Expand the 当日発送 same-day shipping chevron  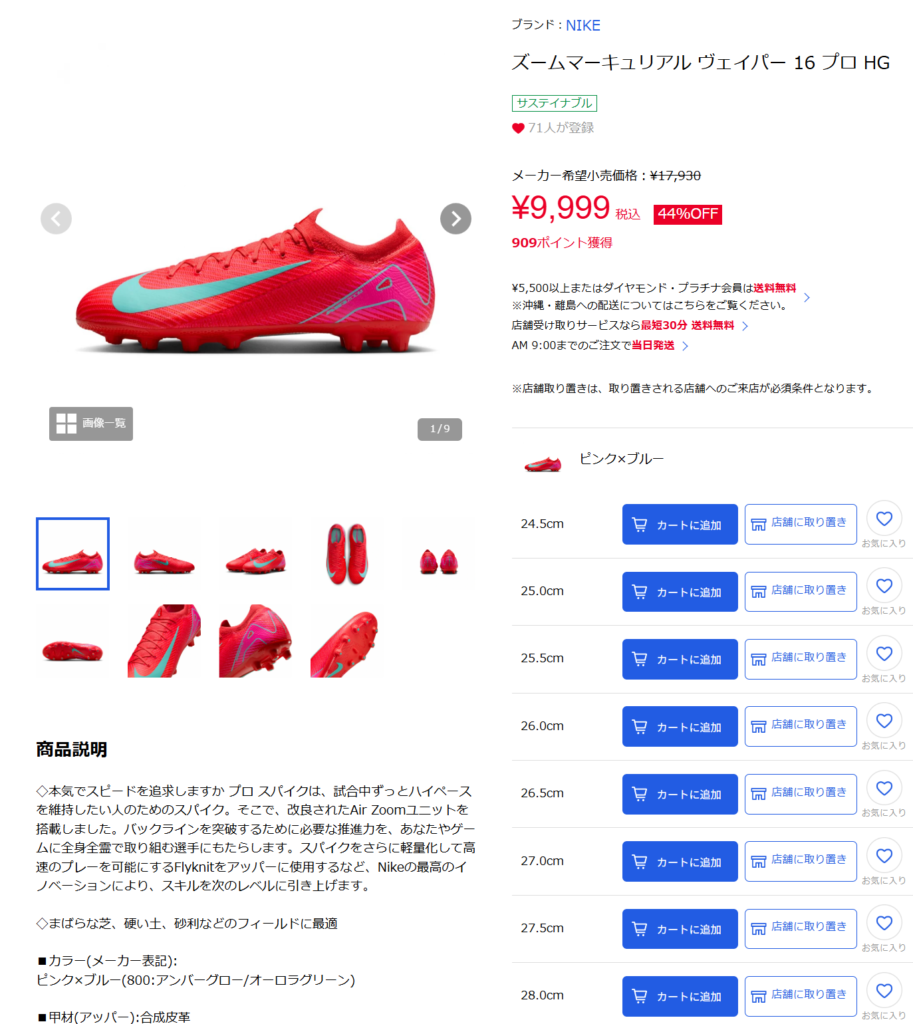click(685, 345)
